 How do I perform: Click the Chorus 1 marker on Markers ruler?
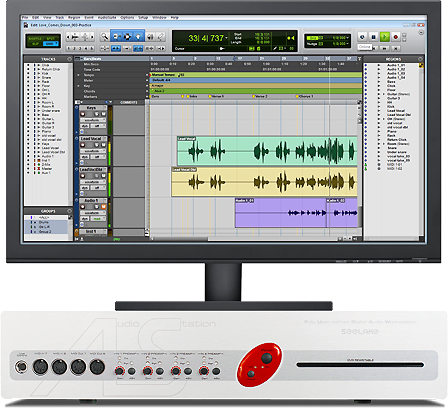pos(305,96)
